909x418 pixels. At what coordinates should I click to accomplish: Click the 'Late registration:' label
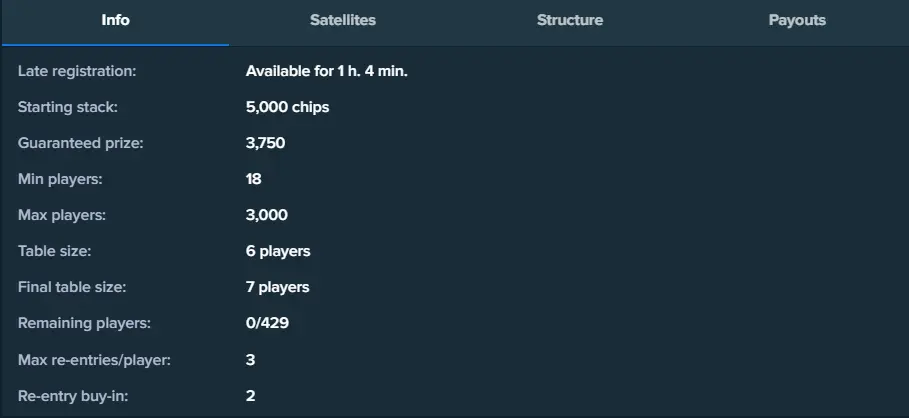tap(77, 71)
